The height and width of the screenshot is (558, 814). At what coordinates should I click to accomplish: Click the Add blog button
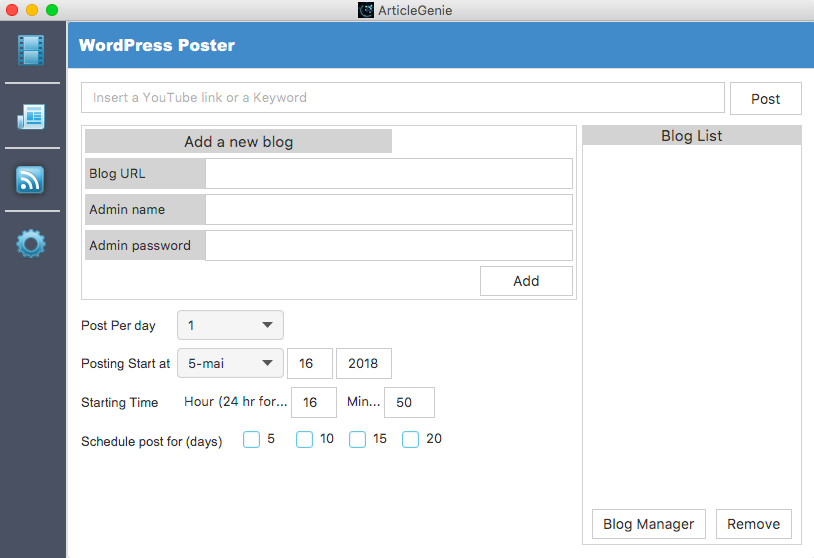526,281
